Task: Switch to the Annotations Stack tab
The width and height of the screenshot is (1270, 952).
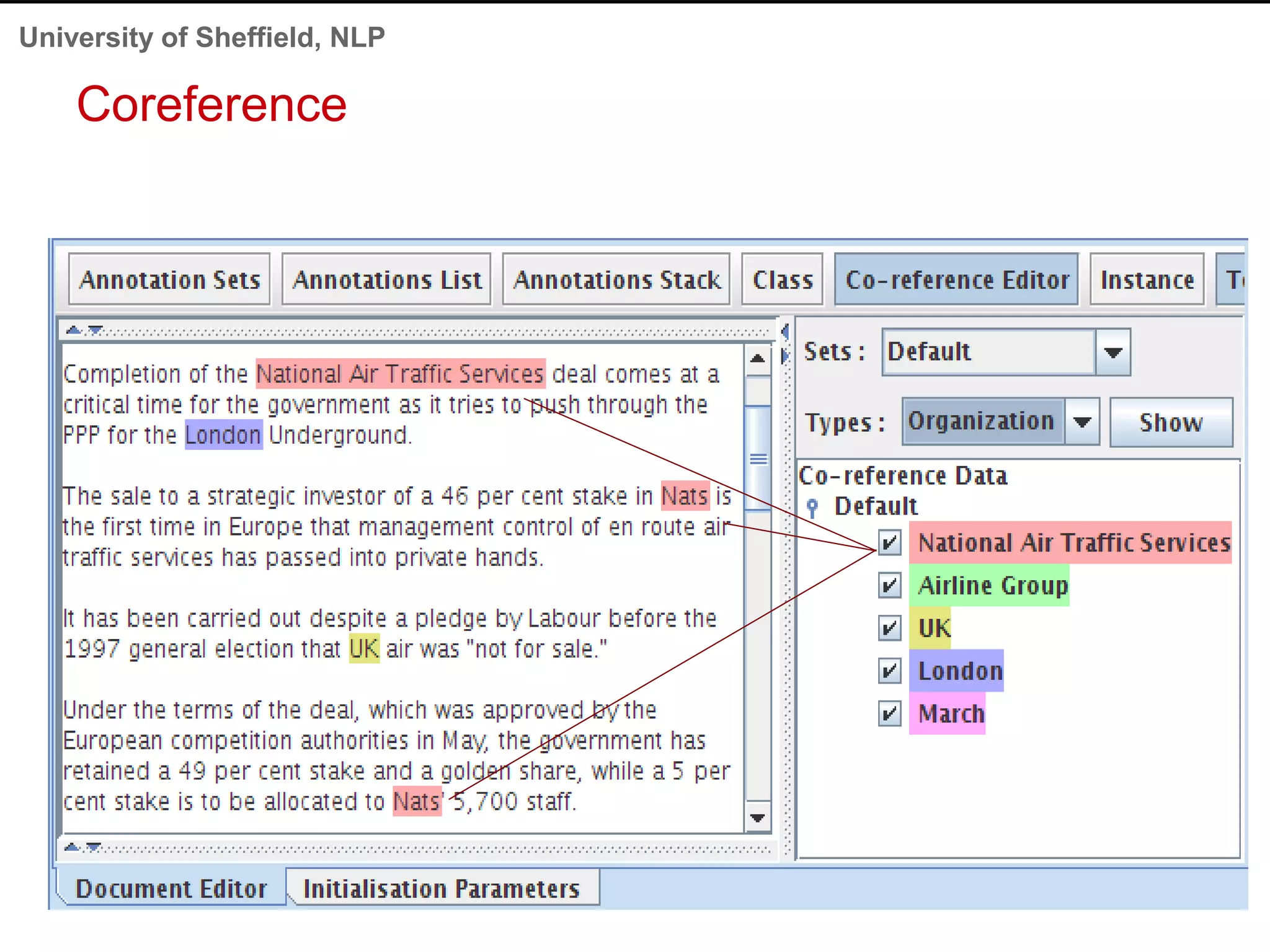Action: [616, 280]
